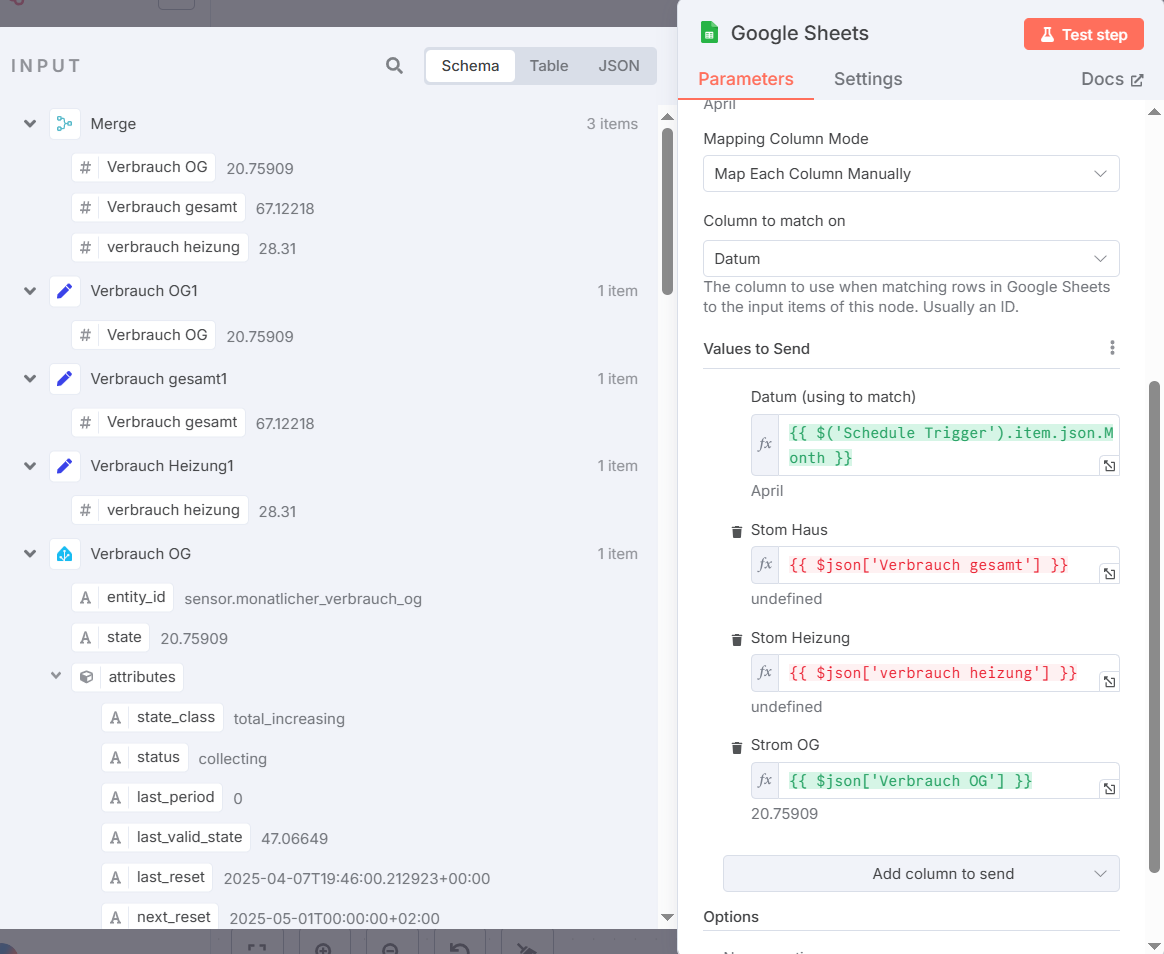Open expression editor for Strom OG field
This screenshot has height=954, width=1164.
(1109, 788)
